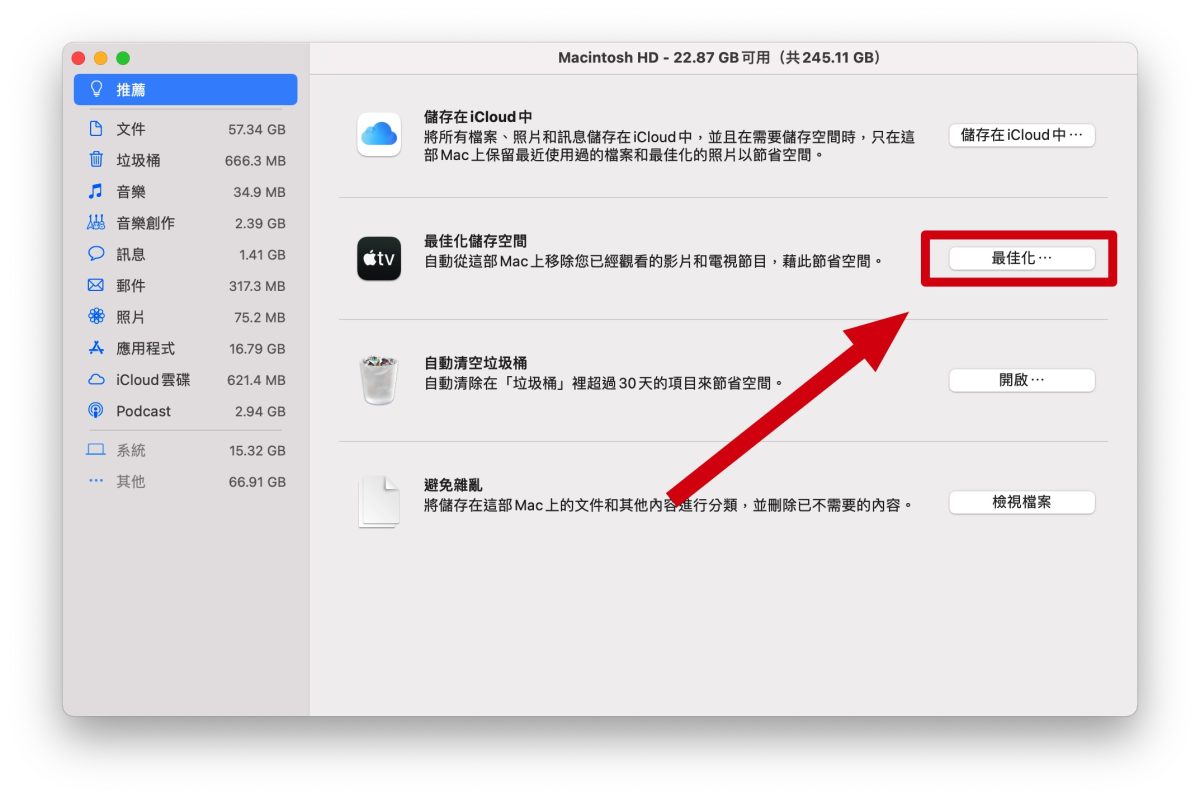Click the 垃圾桶 trash icon in sidebar
This screenshot has height=799, width=1200.
pyautogui.click(x=96, y=160)
